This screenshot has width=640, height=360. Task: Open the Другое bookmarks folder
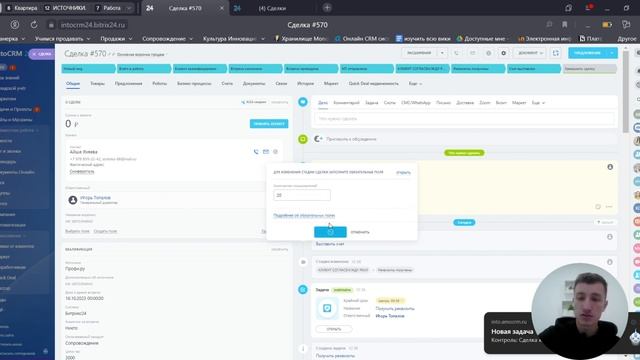coord(627,38)
